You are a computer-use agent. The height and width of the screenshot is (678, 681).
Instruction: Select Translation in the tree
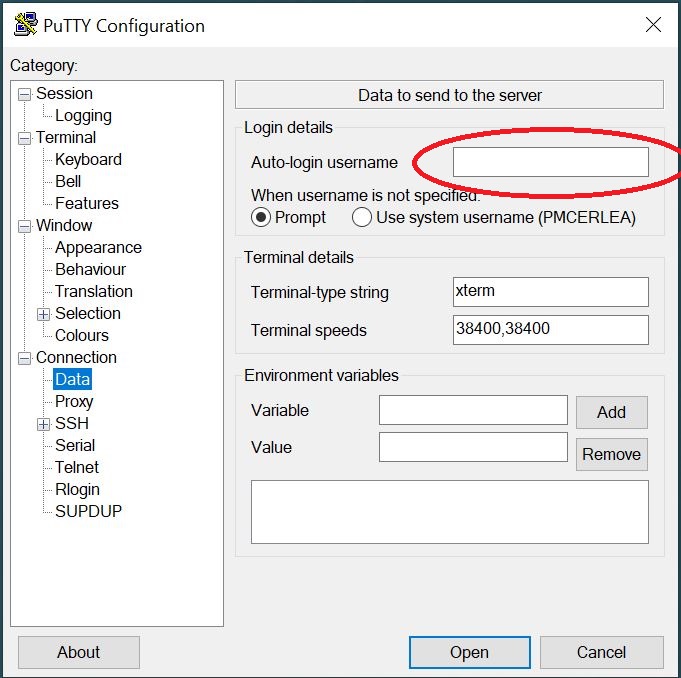[94, 291]
